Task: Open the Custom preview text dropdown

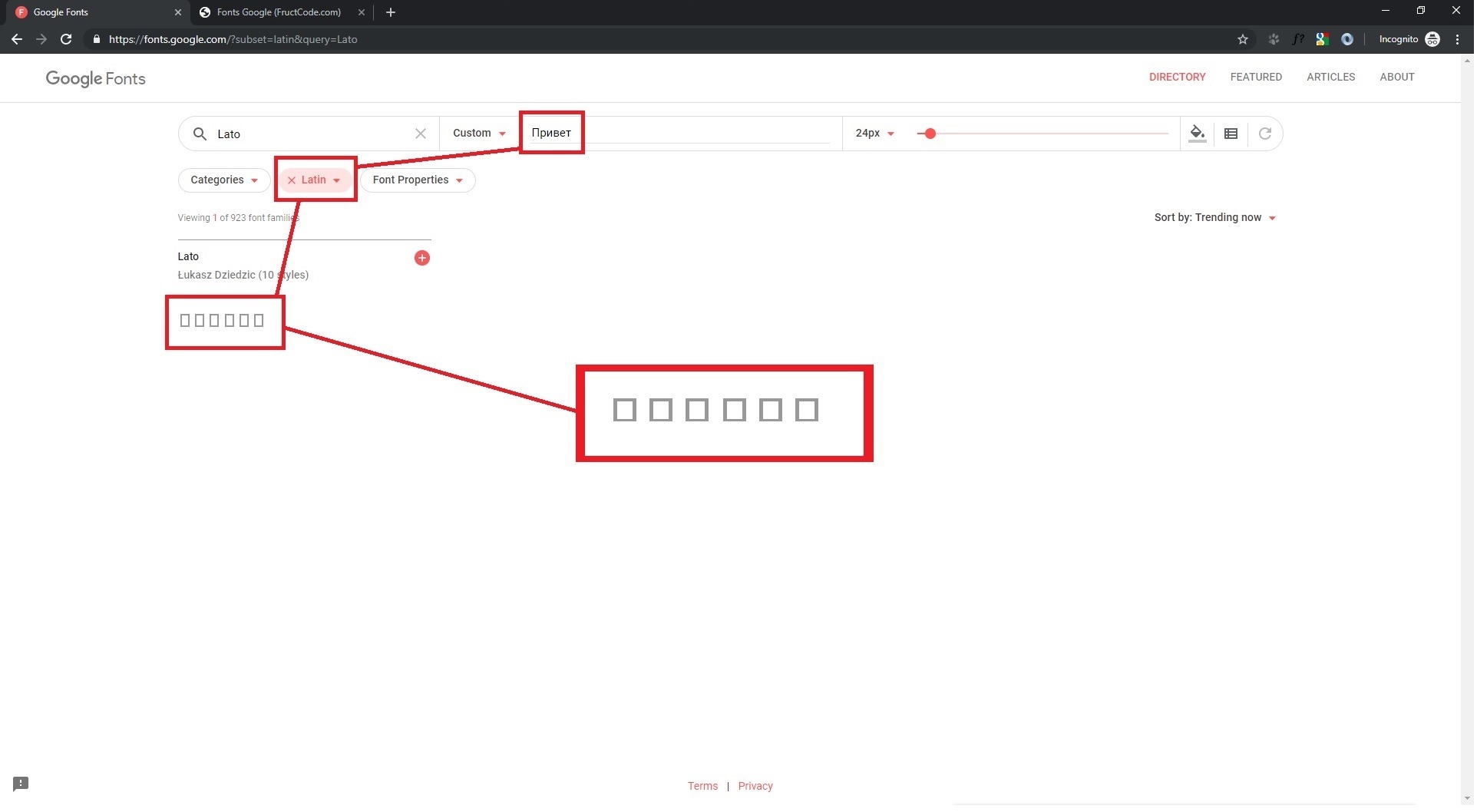Action: [x=481, y=134]
